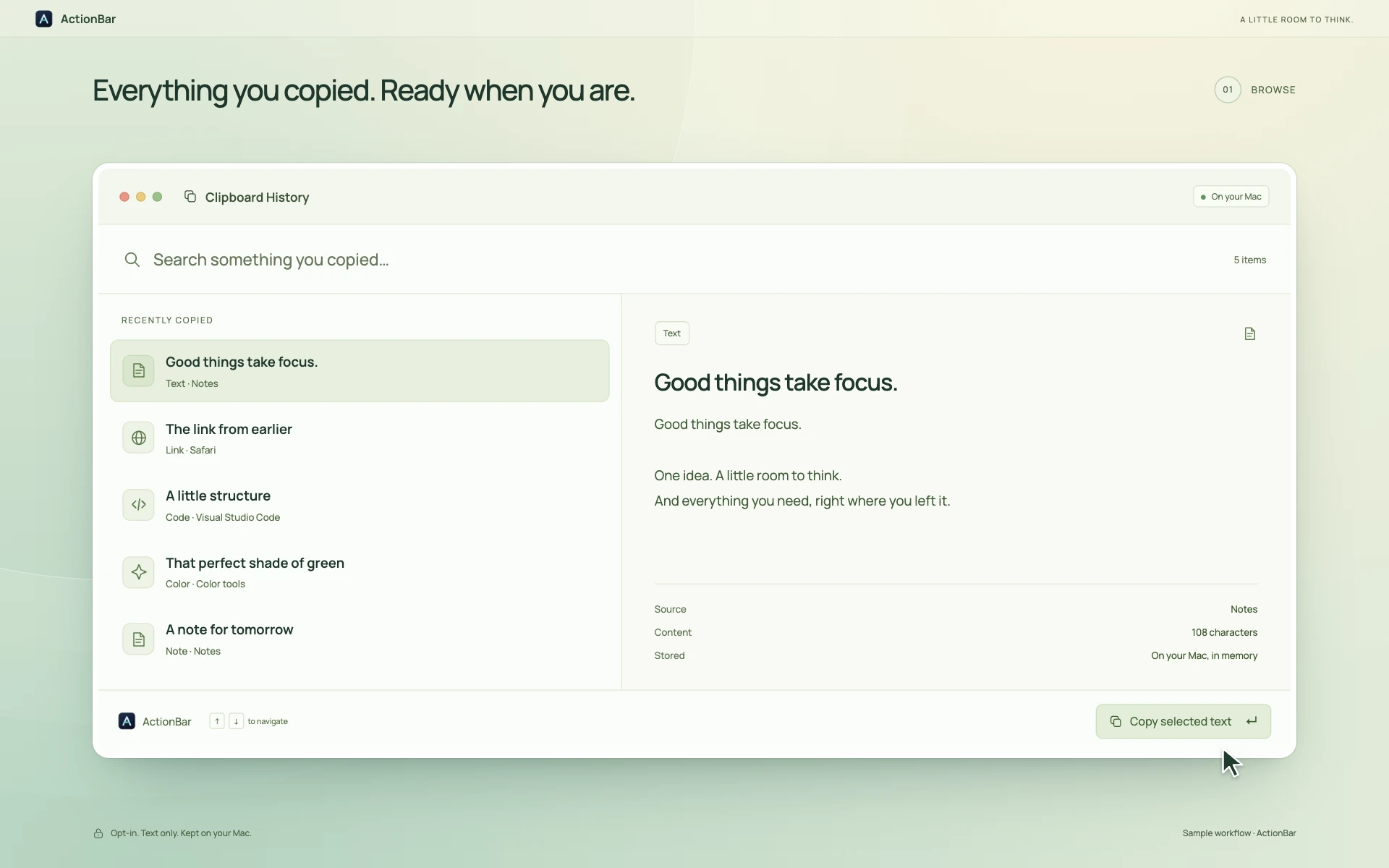The width and height of the screenshot is (1389, 868).
Task: Select the A note for tomorrow entry
Action: tap(360, 639)
